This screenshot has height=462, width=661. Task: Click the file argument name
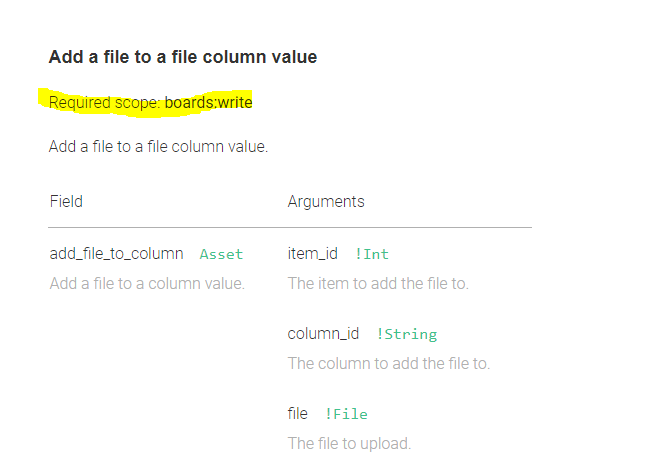[298, 414]
